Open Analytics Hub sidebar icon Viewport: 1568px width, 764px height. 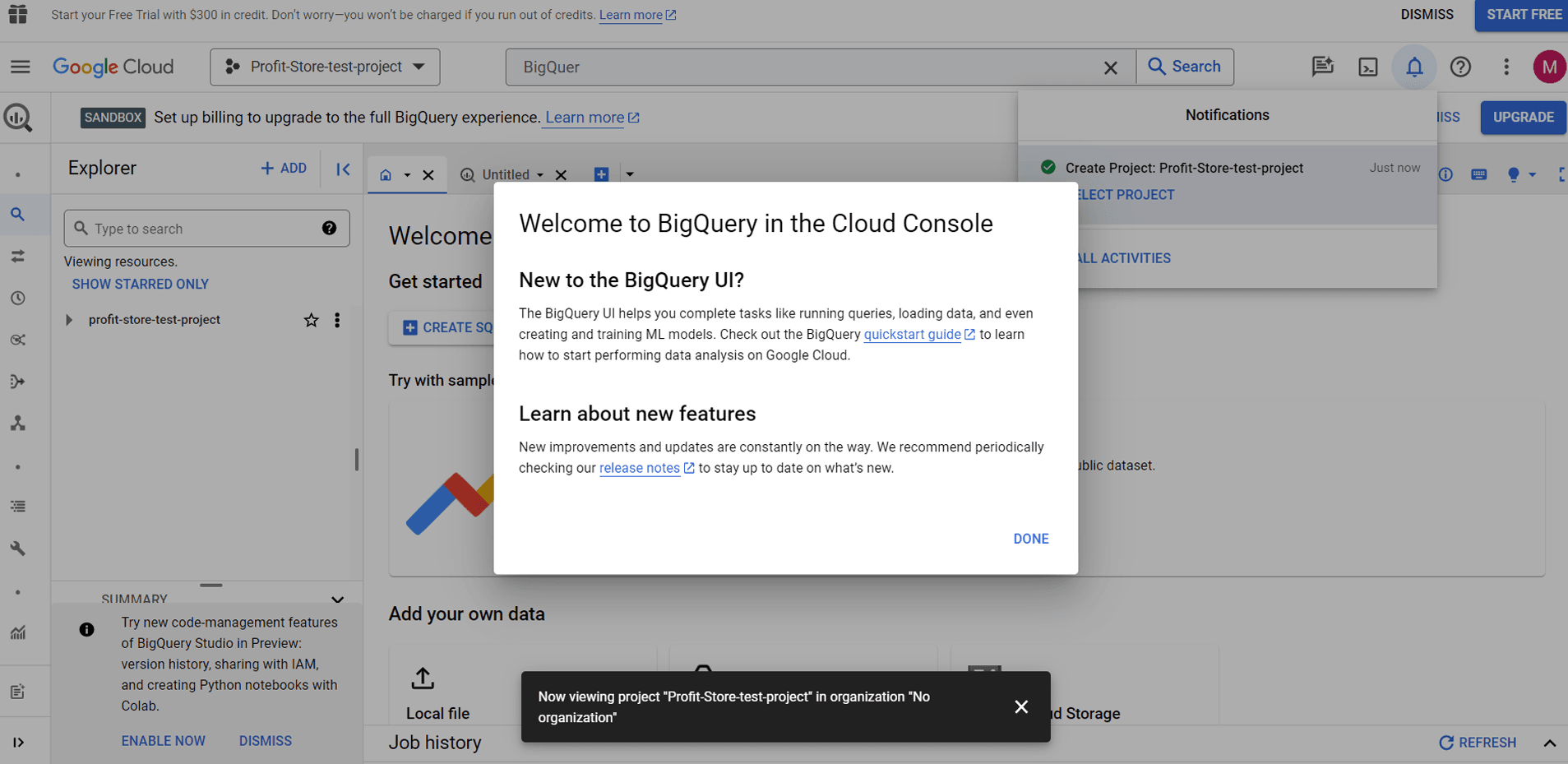point(18,340)
